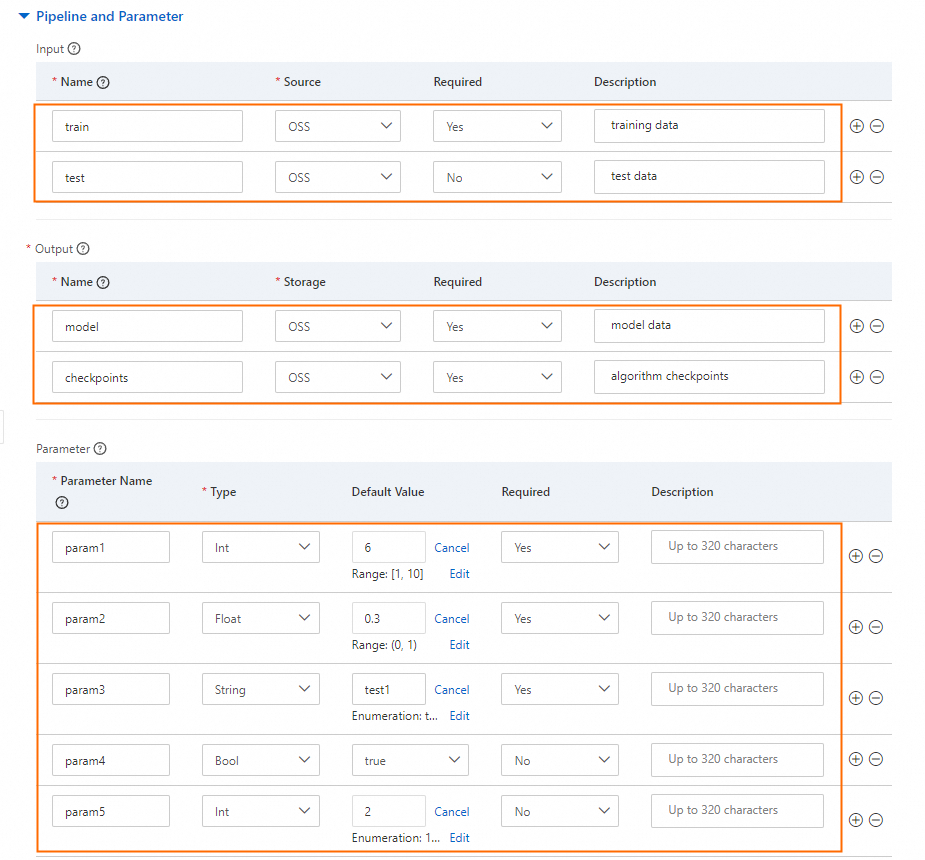Expand the Type dropdown for param2
The height and width of the screenshot is (860, 925).
[260, 619]
